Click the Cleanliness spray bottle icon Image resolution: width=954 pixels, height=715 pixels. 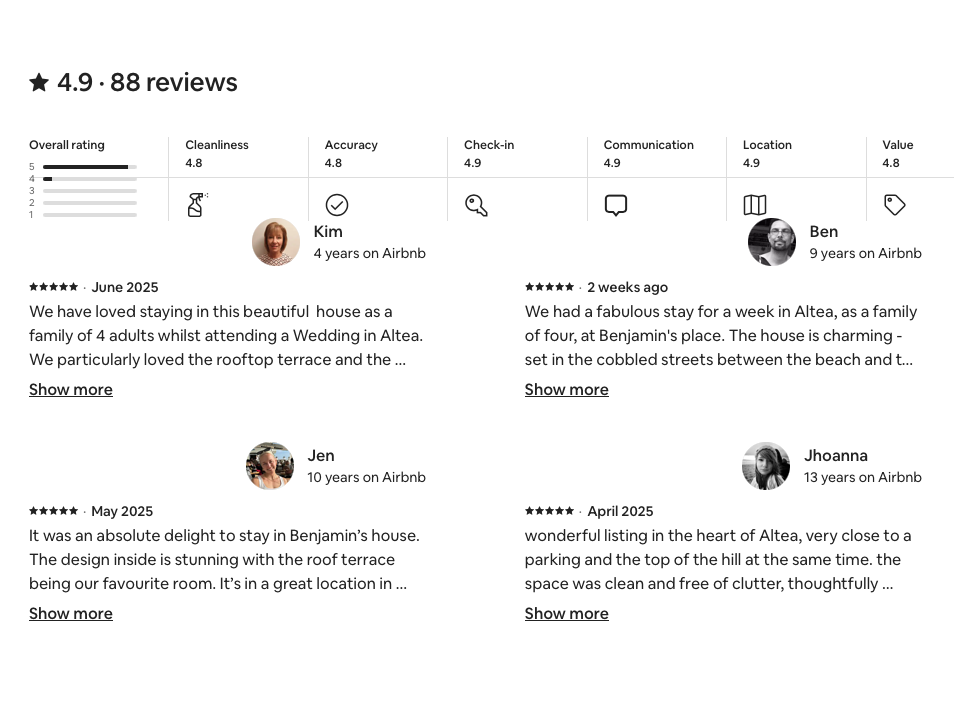pyautogui.click(x=196, y=205)
